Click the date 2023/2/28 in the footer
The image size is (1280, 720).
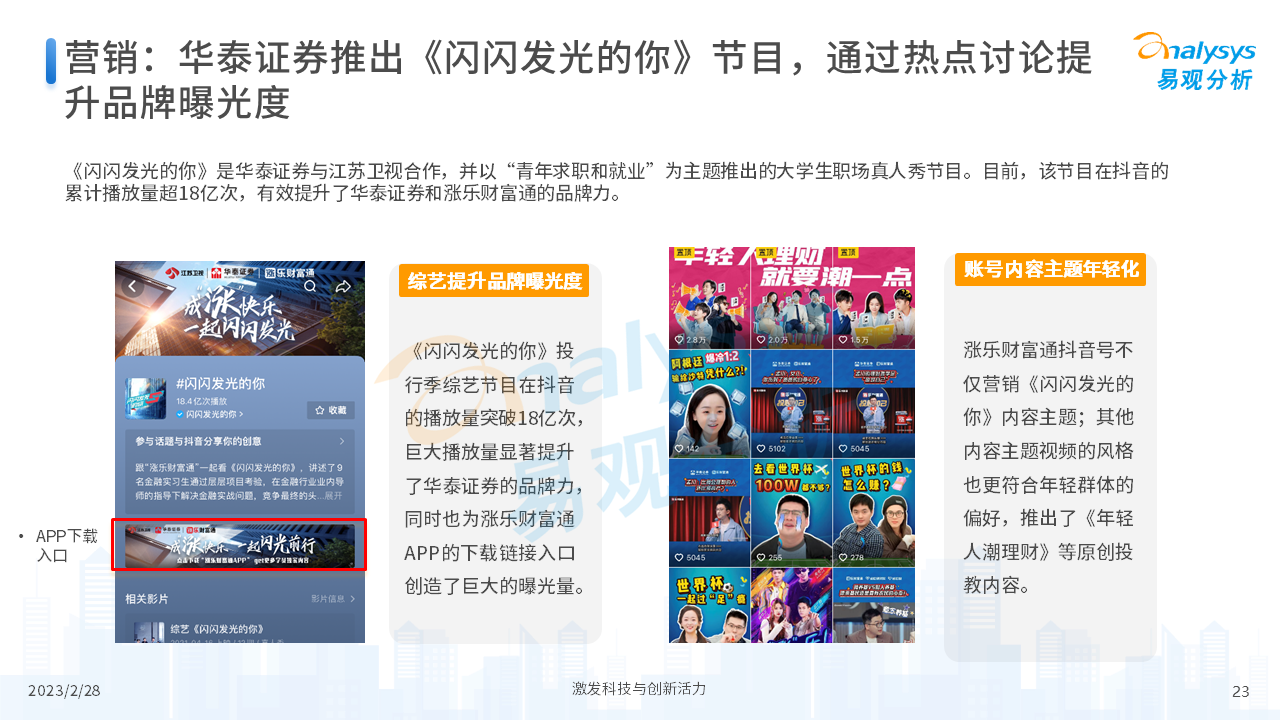pyautogui.click(x=64, y=691)
